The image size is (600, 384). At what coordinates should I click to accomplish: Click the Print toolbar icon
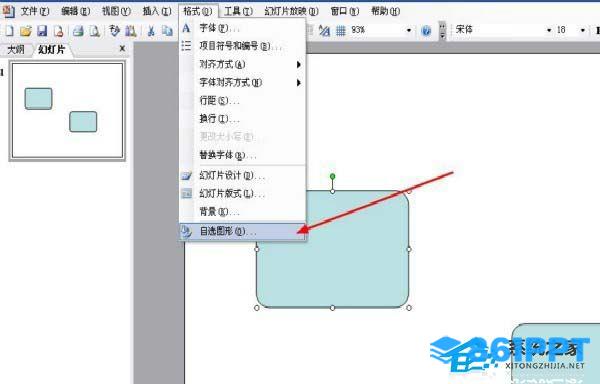(x=78, y=31)
